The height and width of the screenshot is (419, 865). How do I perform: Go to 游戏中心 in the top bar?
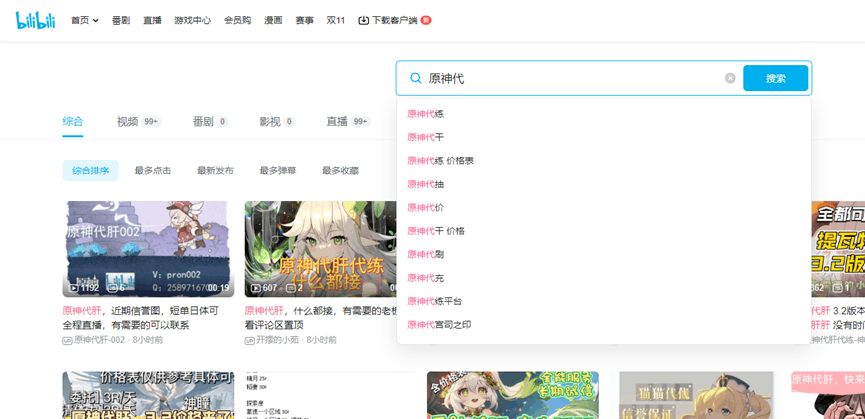(x=193, y=20)
